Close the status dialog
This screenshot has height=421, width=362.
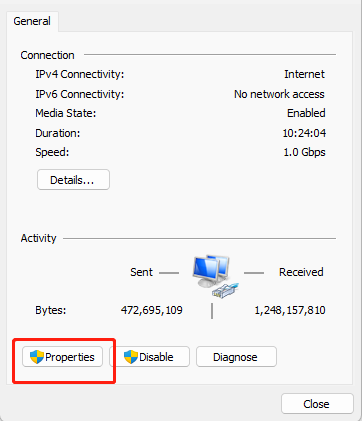pyautogui.click(x=317, y=404)
